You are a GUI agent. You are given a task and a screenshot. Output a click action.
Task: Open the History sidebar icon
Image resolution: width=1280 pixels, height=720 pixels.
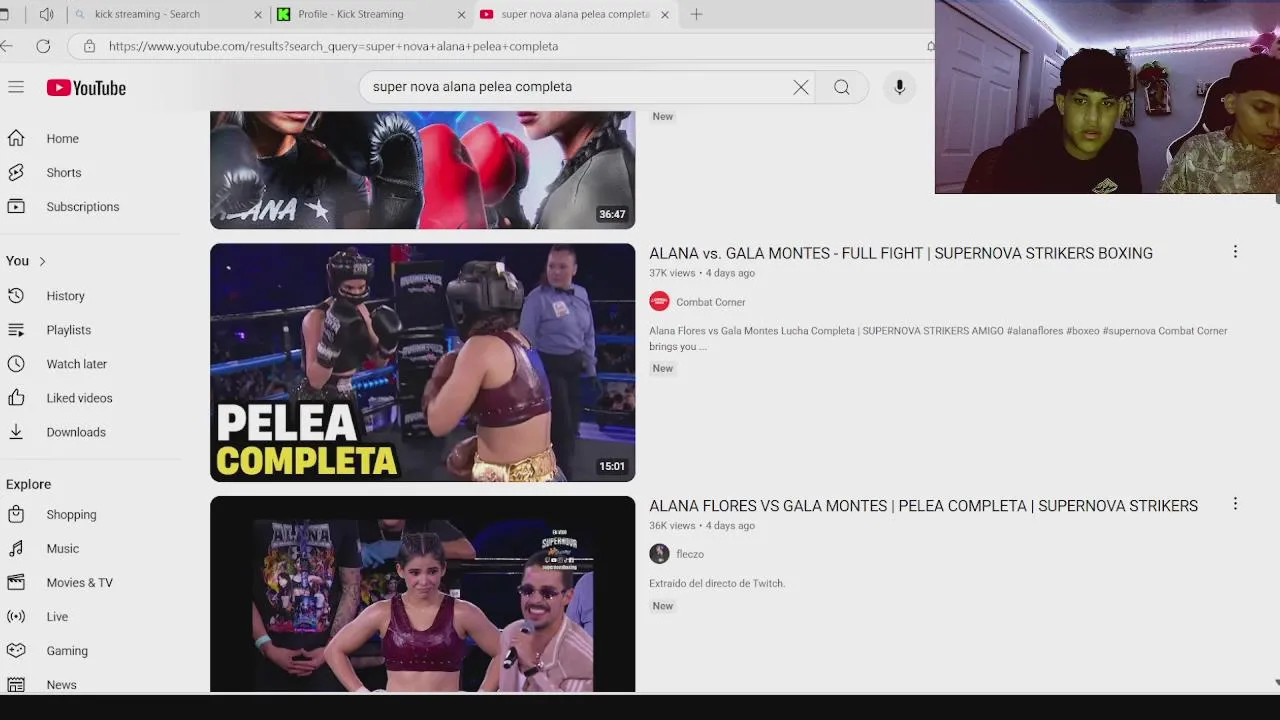tap(16, 295)
